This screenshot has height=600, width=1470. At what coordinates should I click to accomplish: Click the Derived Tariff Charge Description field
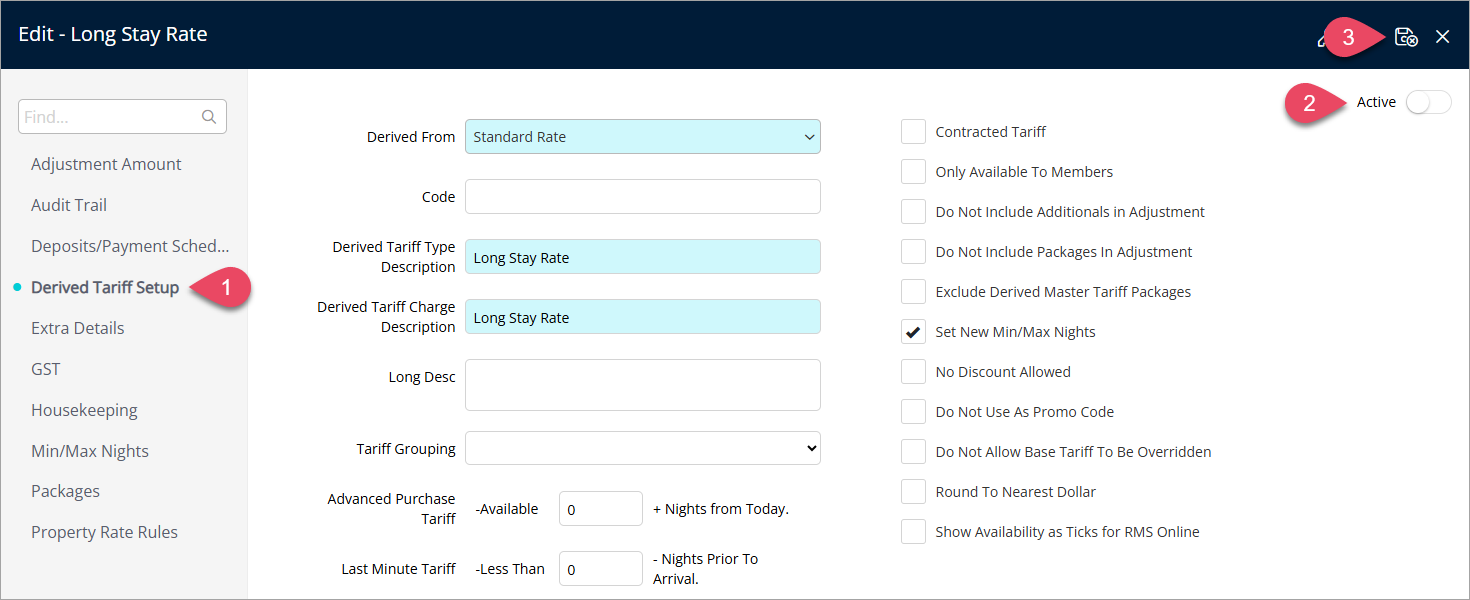tap(642, 317)
